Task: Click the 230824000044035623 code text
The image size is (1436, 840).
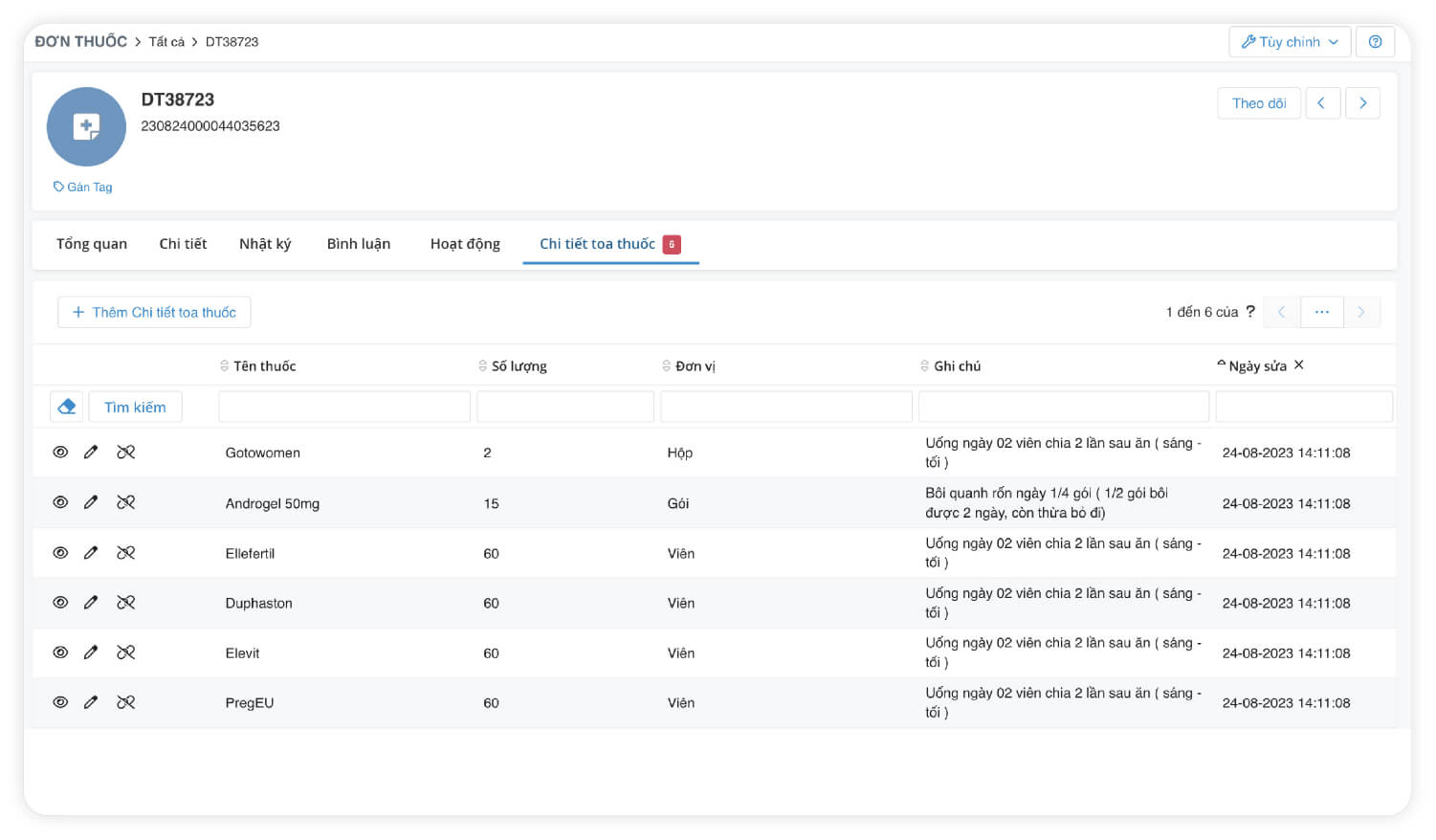Action: [210, 126]
